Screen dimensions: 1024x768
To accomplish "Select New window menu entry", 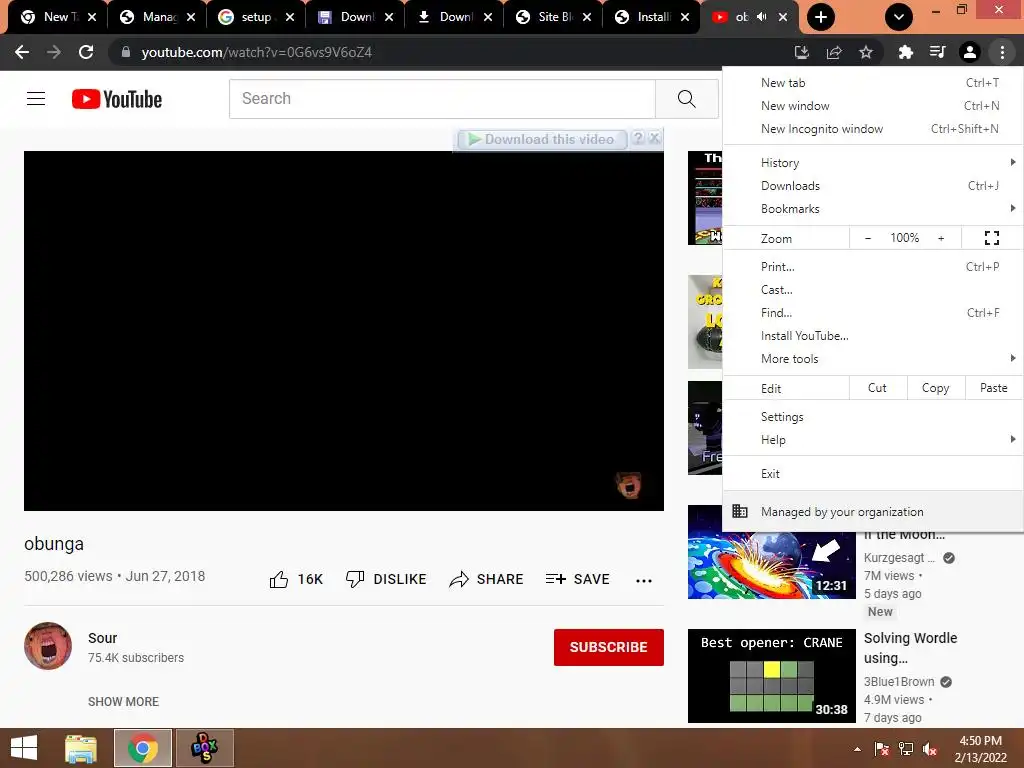I will 873,106.
